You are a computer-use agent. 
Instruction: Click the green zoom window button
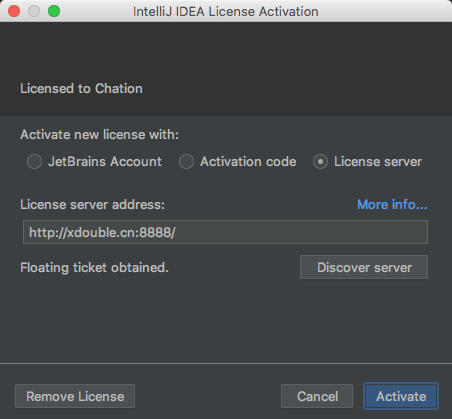(54, 11)
